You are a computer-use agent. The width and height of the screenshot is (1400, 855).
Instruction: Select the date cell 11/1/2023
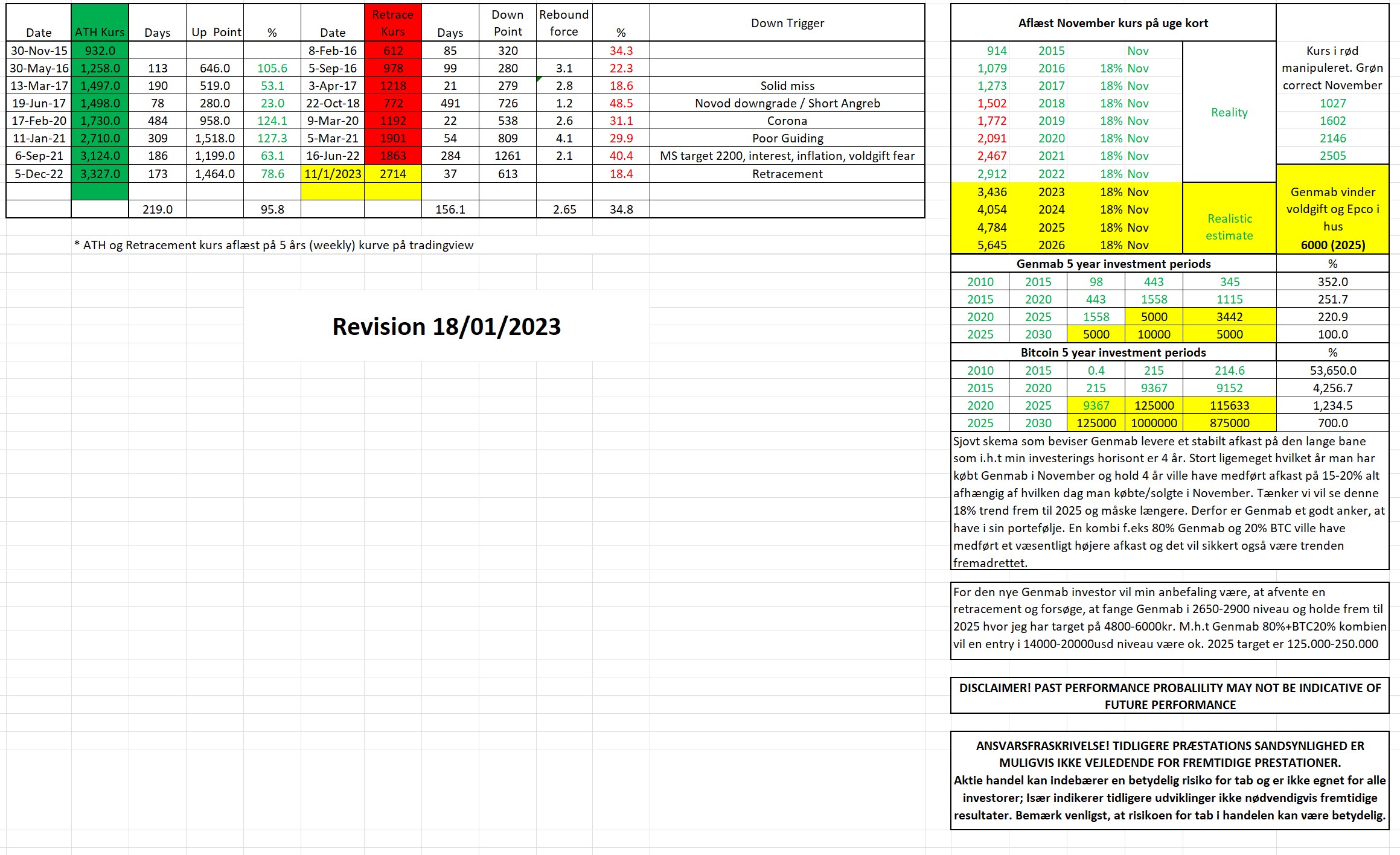point(333,174)
